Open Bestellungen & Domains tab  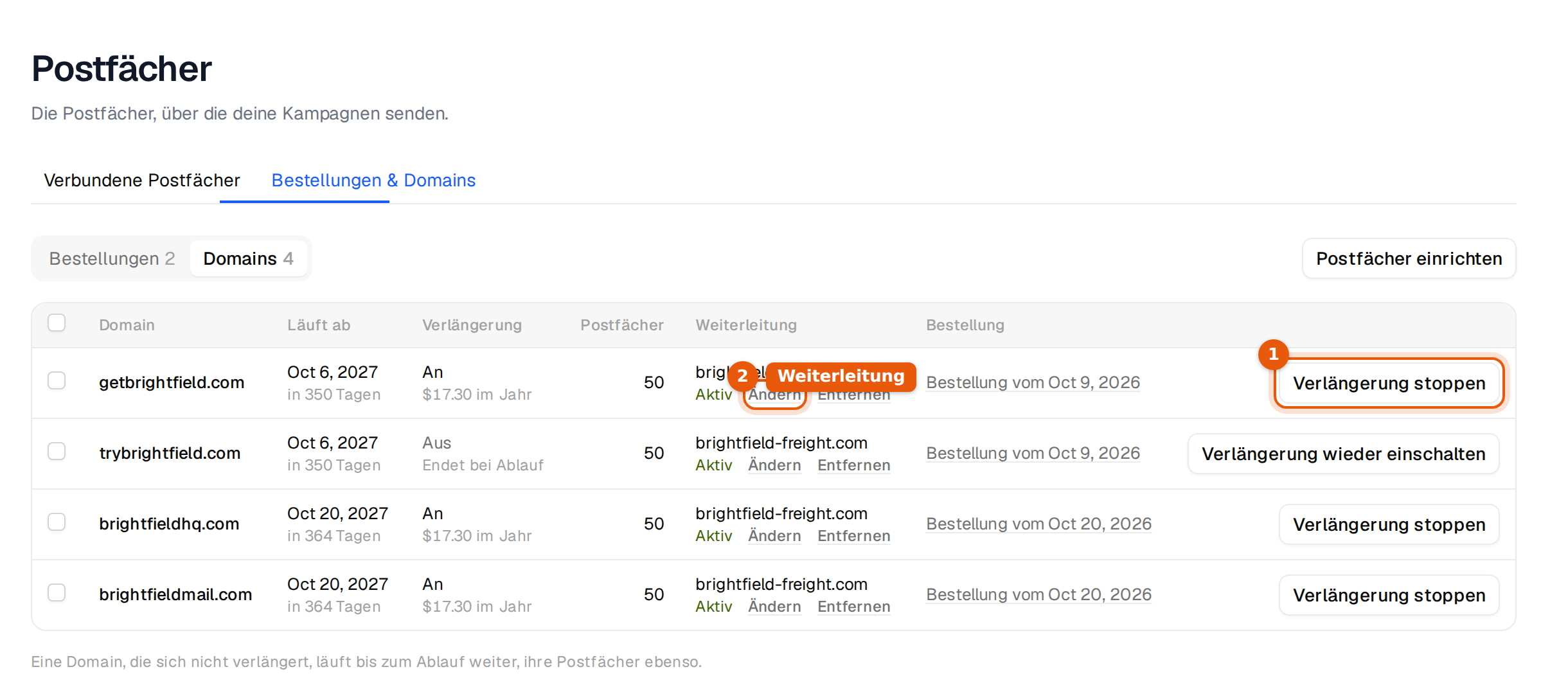[373, 180]
